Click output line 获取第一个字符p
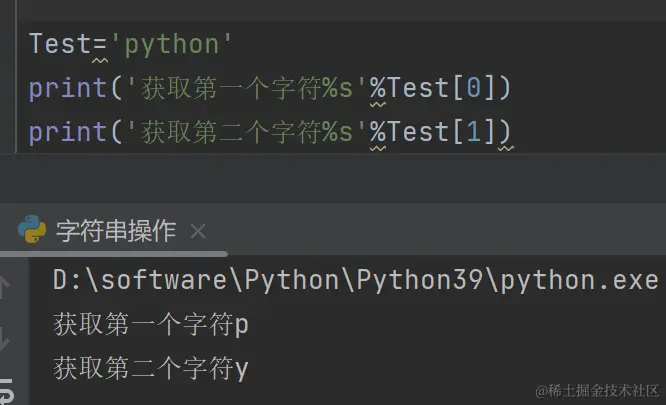Image resolution: width=666 pixels, height=405 pixels. 150,324
